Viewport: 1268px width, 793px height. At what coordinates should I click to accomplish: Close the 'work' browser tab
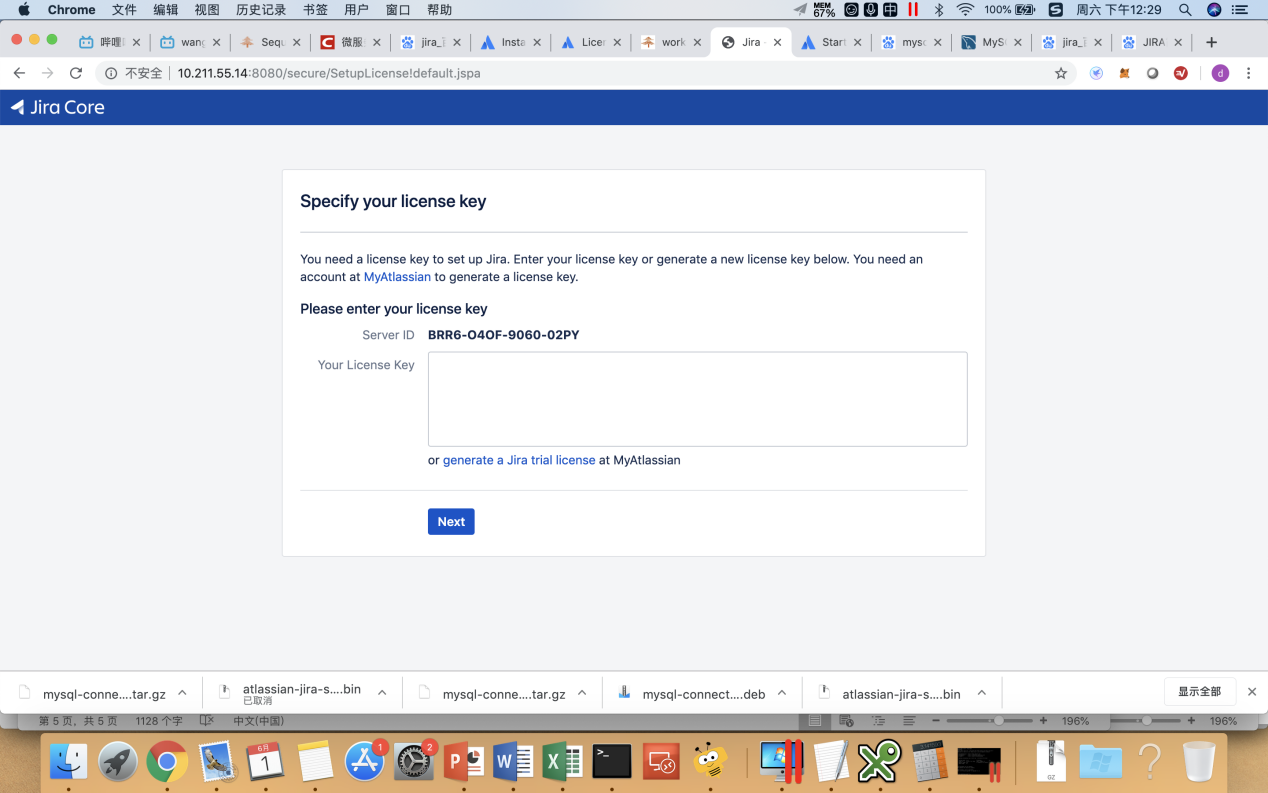point(697,43)
